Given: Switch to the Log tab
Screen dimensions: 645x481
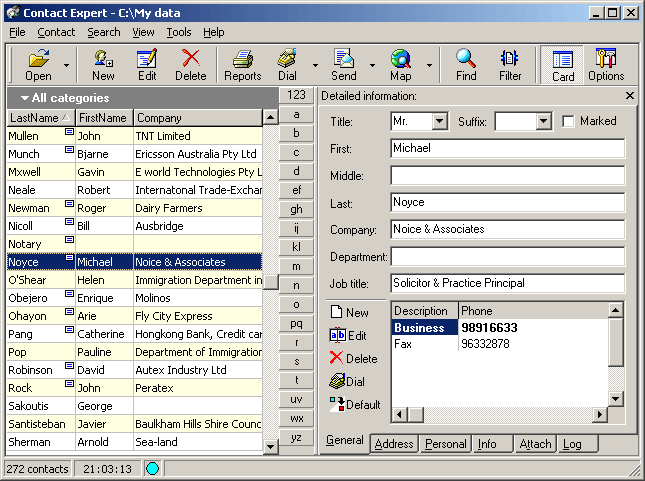Looking at the screenshot, I should point(578,444).
